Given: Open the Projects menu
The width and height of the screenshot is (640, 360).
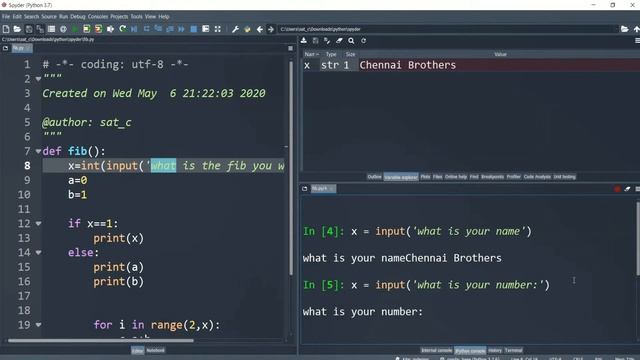Looking at the screenshot, I should tap(119, 17).
